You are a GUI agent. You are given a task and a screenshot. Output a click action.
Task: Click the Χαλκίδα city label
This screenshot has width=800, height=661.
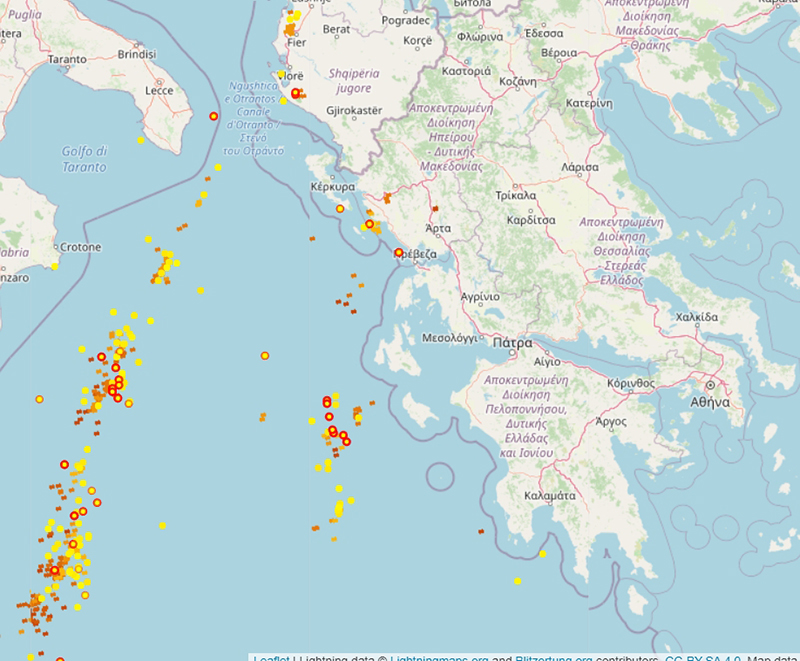pyautogui.click(x=696, y=317)
